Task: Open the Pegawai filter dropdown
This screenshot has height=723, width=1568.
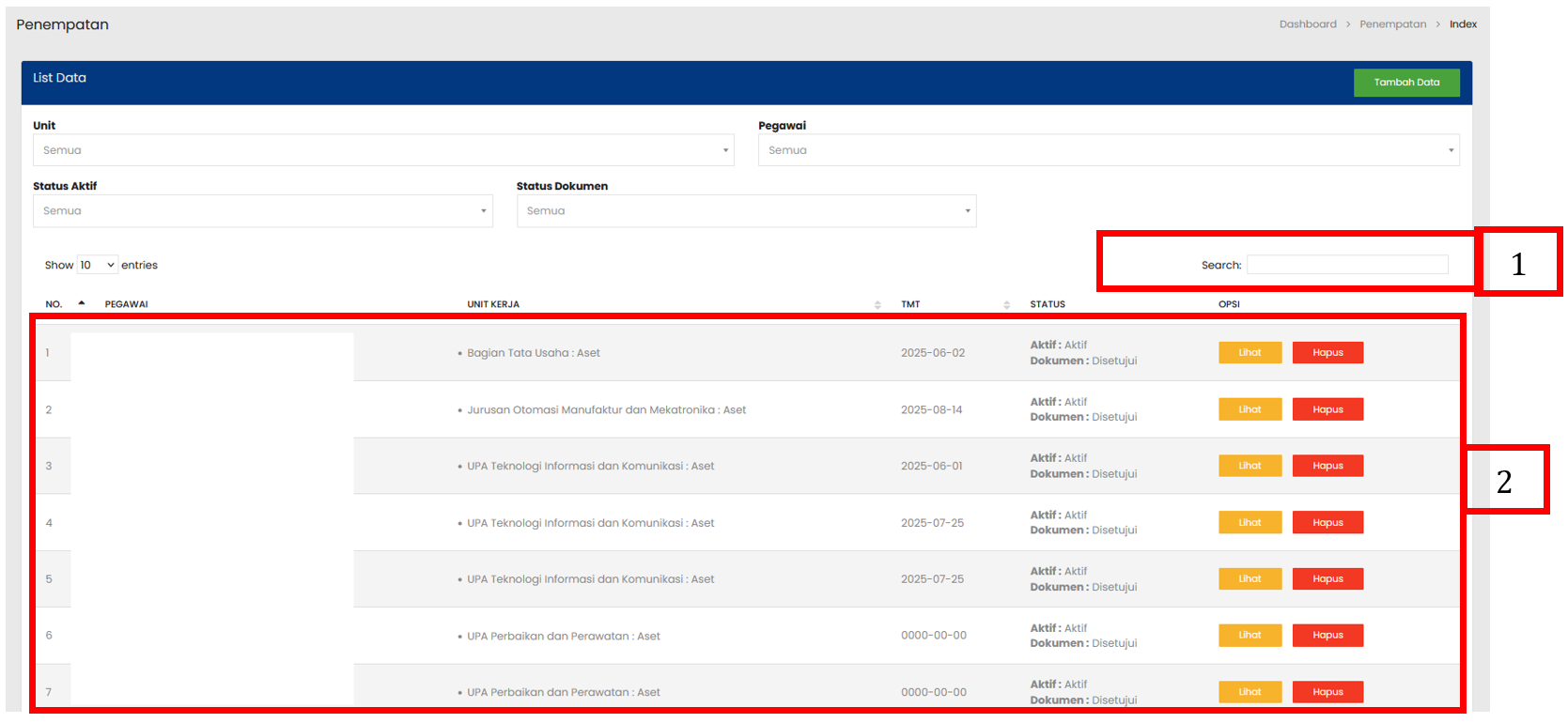Action: pyautogui.click(x=1108, y=150)
